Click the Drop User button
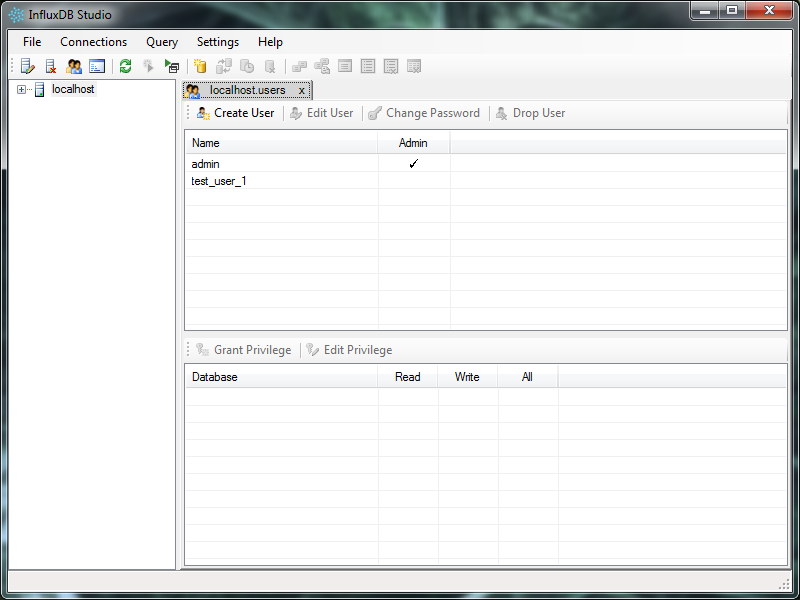This screenshot has height=600, width=800. click(530, 113)
